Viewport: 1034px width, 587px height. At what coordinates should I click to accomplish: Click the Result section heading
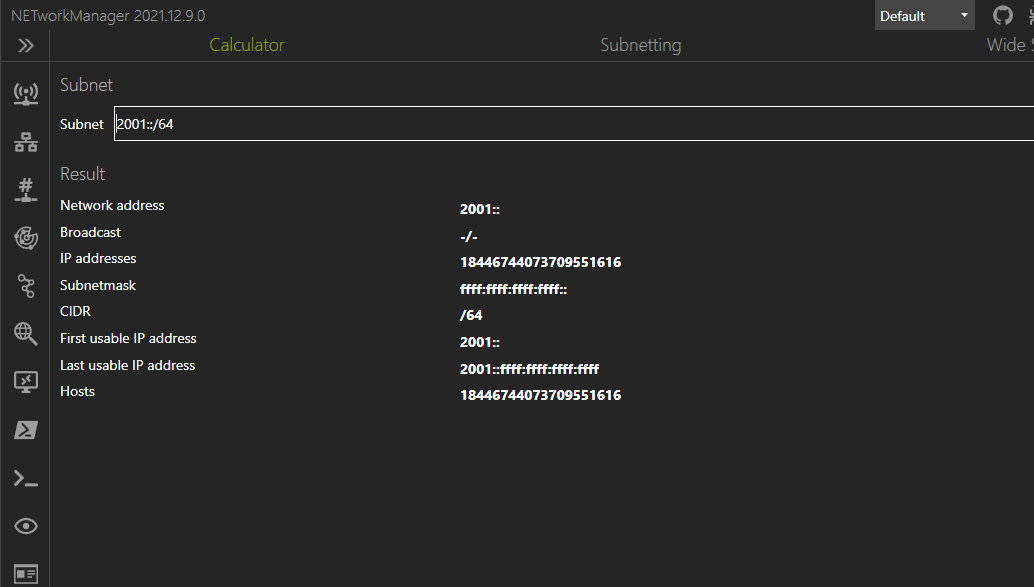pyautogui.click(x=82, y=173)
